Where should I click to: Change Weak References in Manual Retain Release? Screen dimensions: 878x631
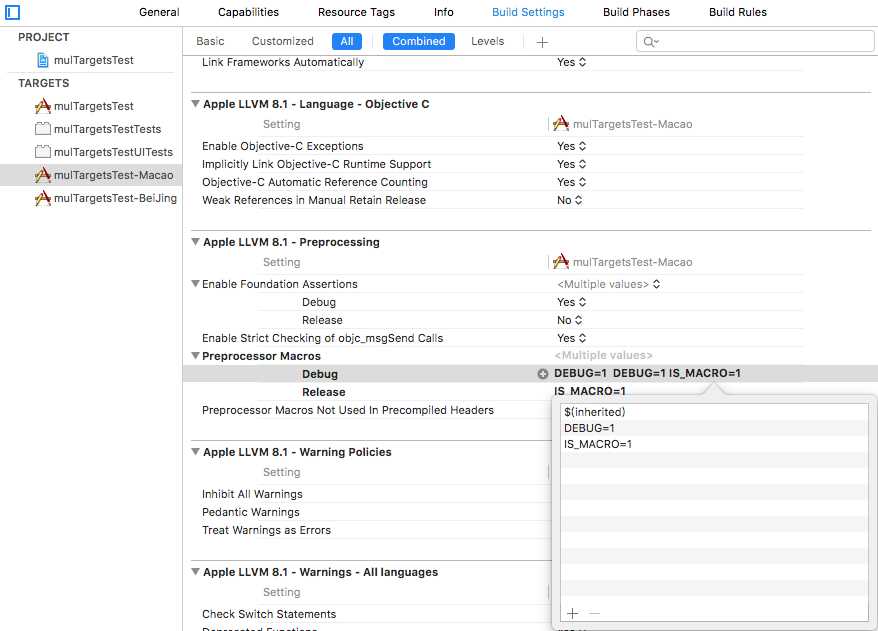[x=569, y=200]
